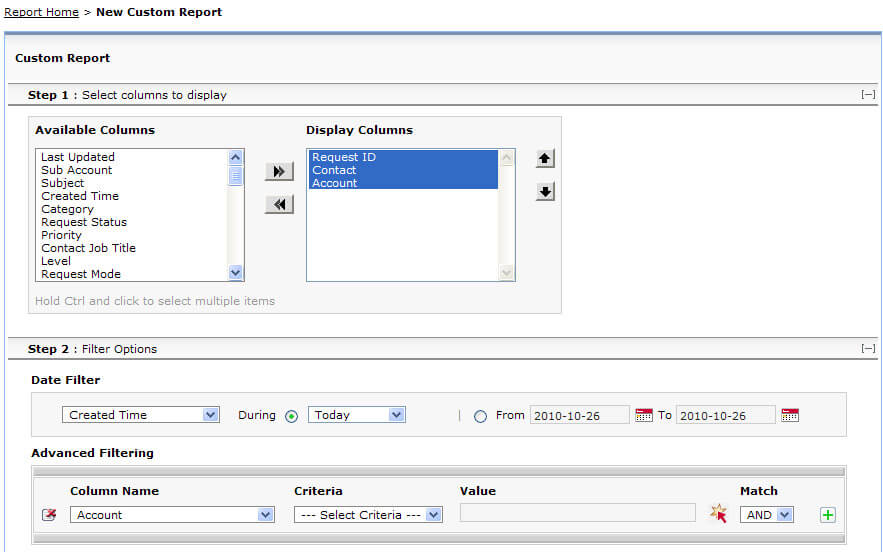Select Subject in Available Columns
The height and width of the screenshot is (557, 883).
point(63,183)
